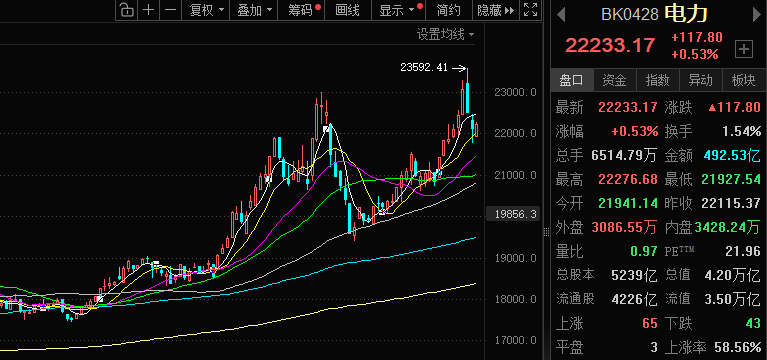Click the 换手 value 1.54%

coord(742,132)
